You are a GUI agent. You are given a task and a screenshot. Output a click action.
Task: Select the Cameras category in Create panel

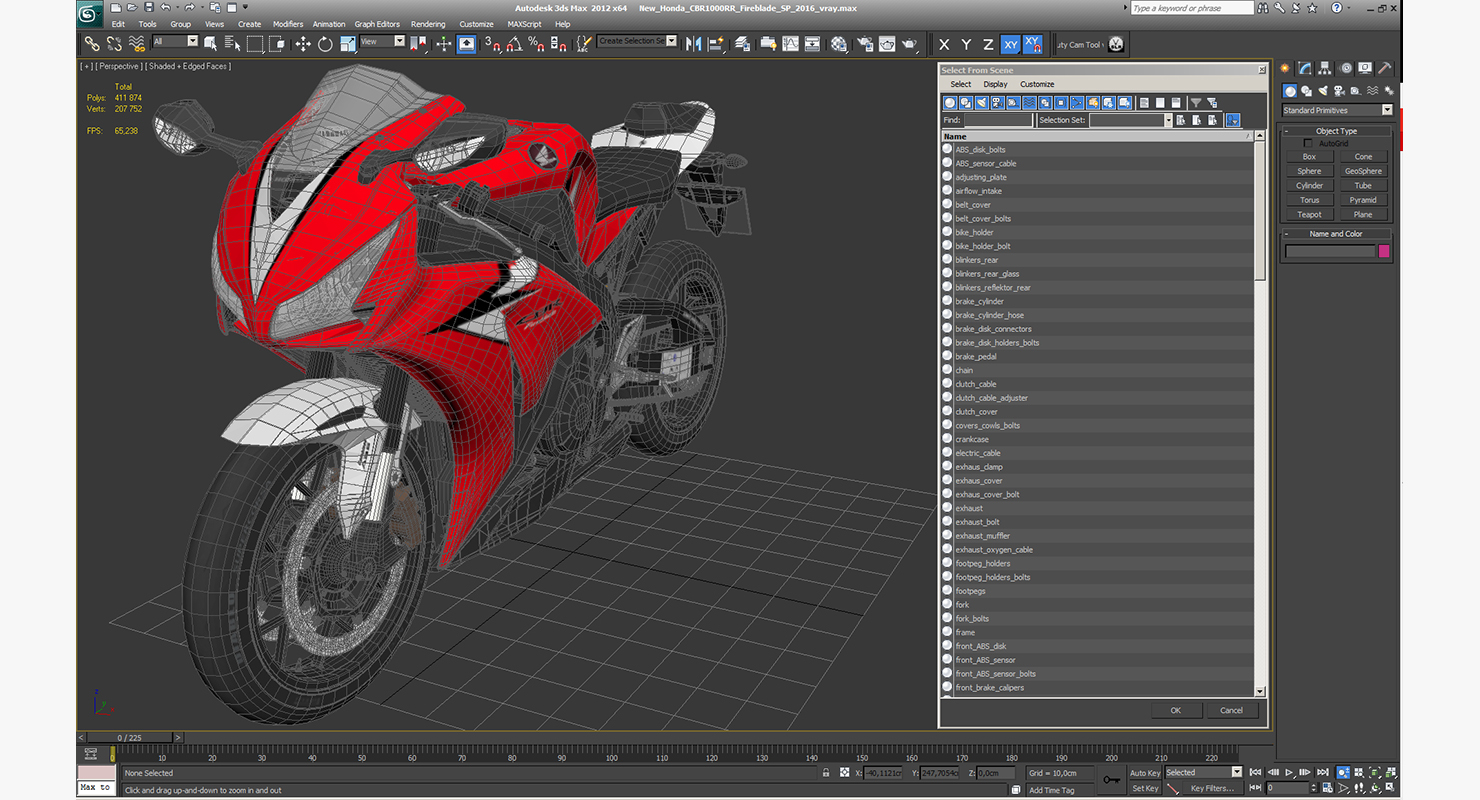[1339, 91]
